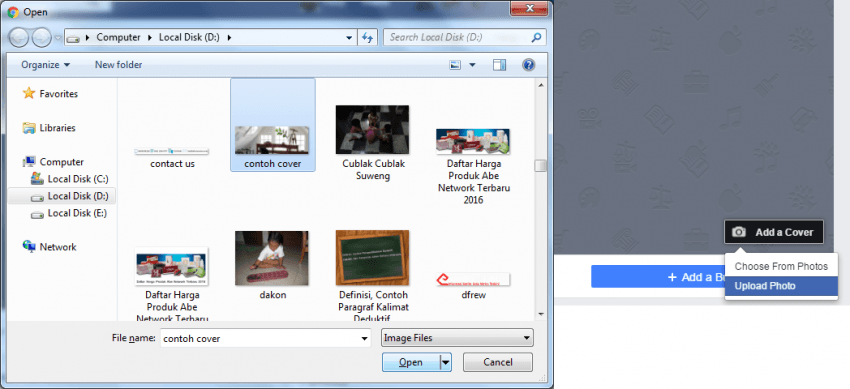
Task: Click the search magnifier icon
Action: click(x=536, y=37)
